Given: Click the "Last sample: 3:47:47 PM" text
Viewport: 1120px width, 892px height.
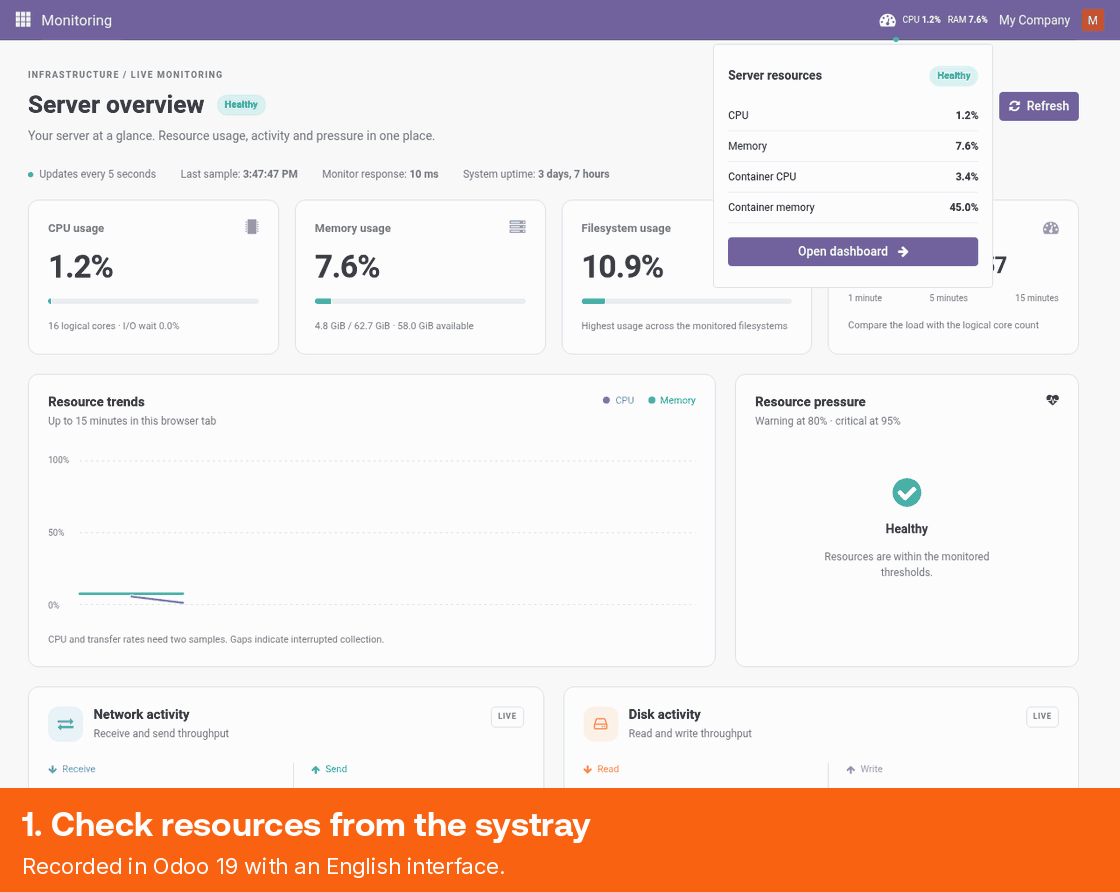Looking at the screenshot, I should pos(239,174).
